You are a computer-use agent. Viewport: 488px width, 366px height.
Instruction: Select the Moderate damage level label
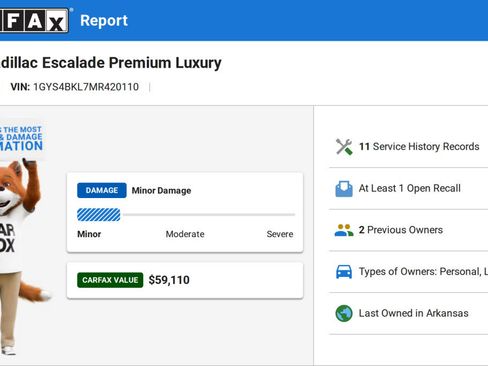(185, 234)
